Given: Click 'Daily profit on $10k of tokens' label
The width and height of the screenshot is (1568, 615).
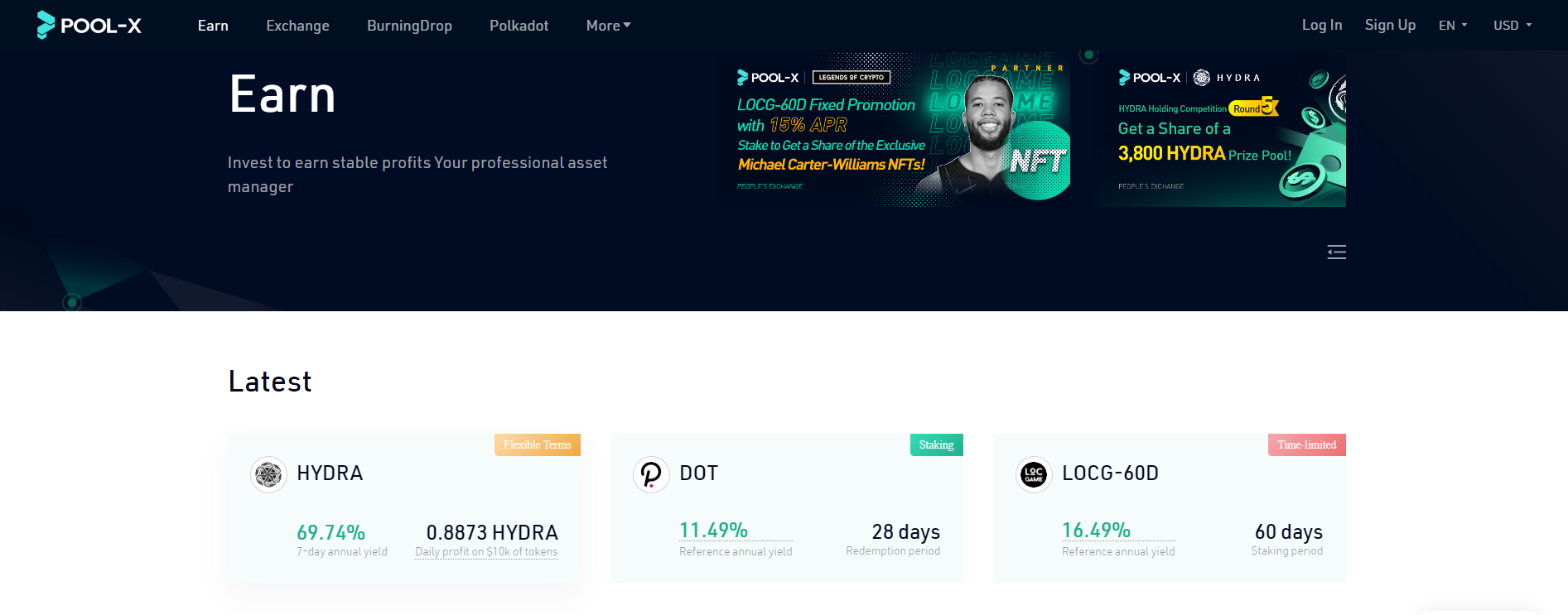Looking at the screenshot, I should (x=486, y=552).
